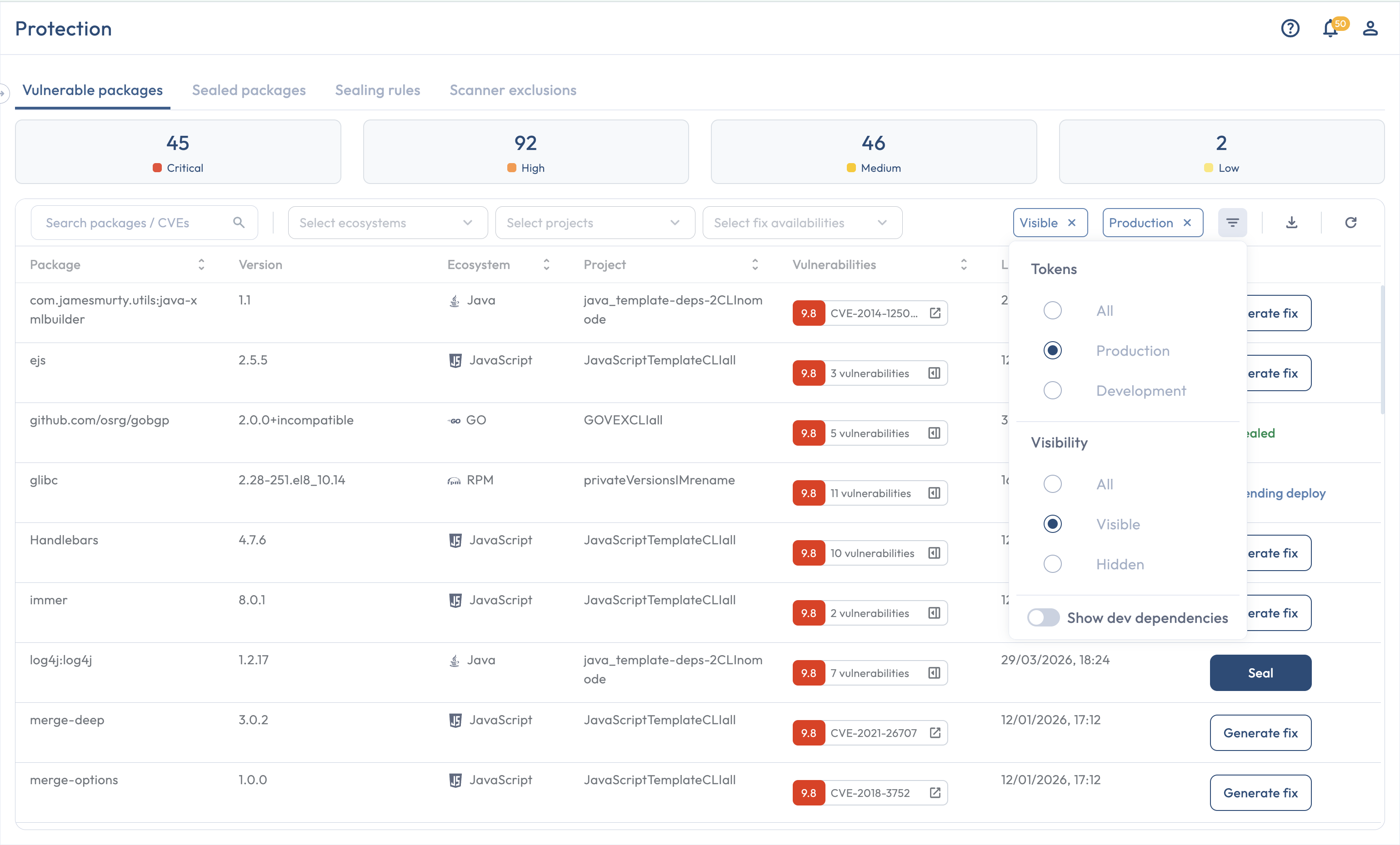The height and width of the screenshot is (845, 1400).
Task: Open Vulnerable packages tab
Action: (x=93, y=90)
